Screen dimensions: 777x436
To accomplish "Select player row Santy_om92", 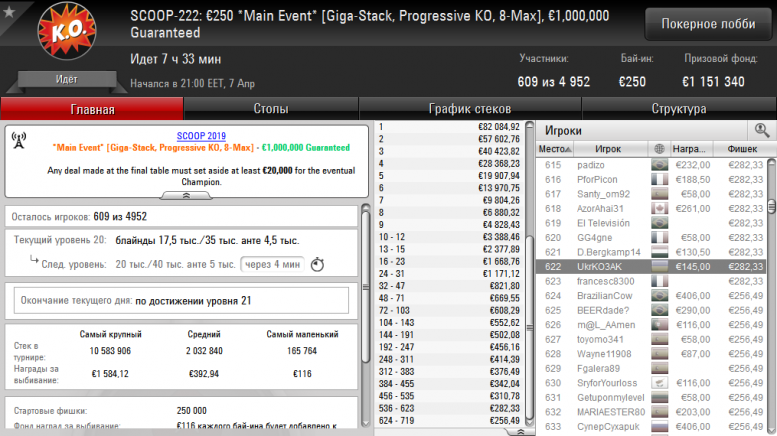I will 651,194.
